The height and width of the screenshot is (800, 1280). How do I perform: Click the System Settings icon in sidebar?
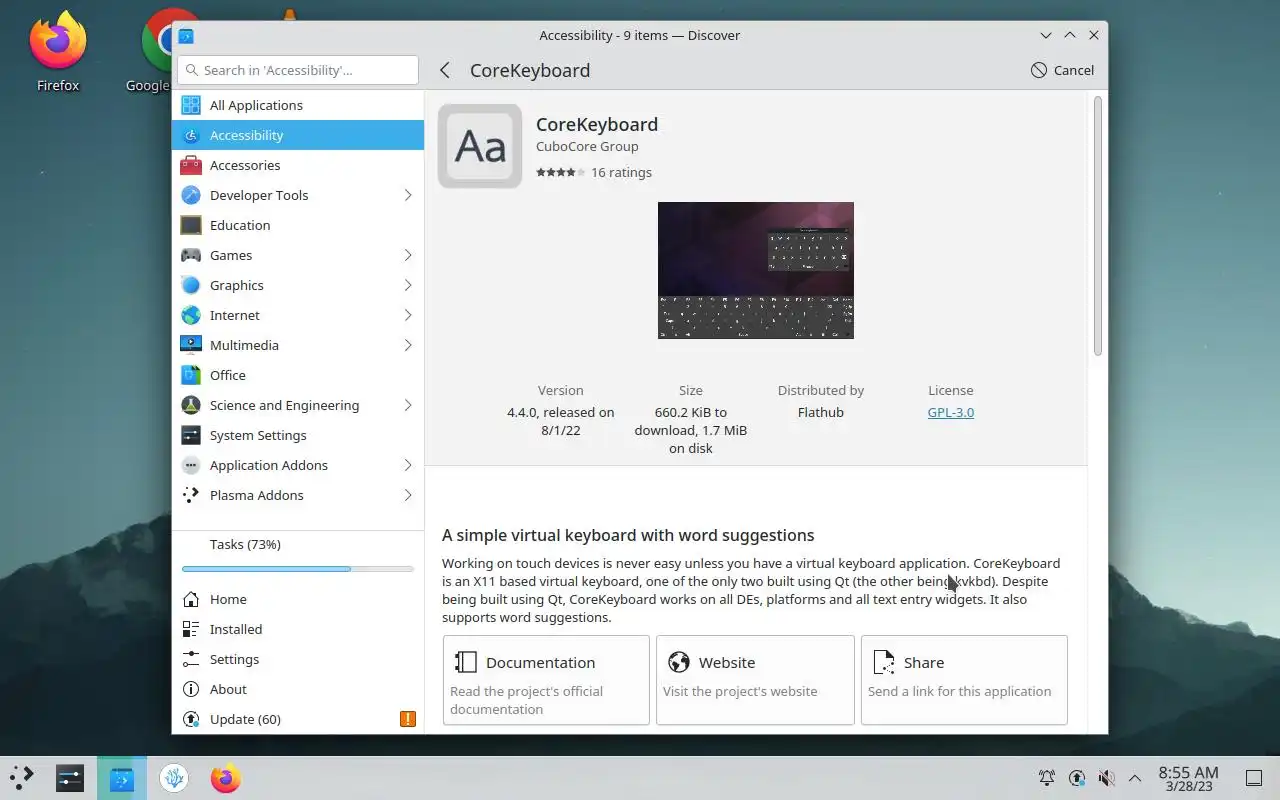pyautogui.click(x=190, y=435)
